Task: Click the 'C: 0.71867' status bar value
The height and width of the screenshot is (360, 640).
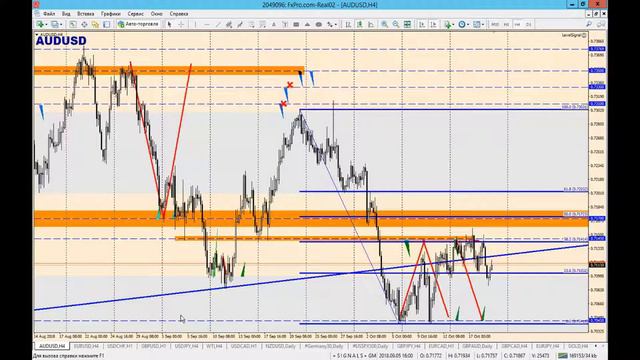Action: tap(514, 356)
